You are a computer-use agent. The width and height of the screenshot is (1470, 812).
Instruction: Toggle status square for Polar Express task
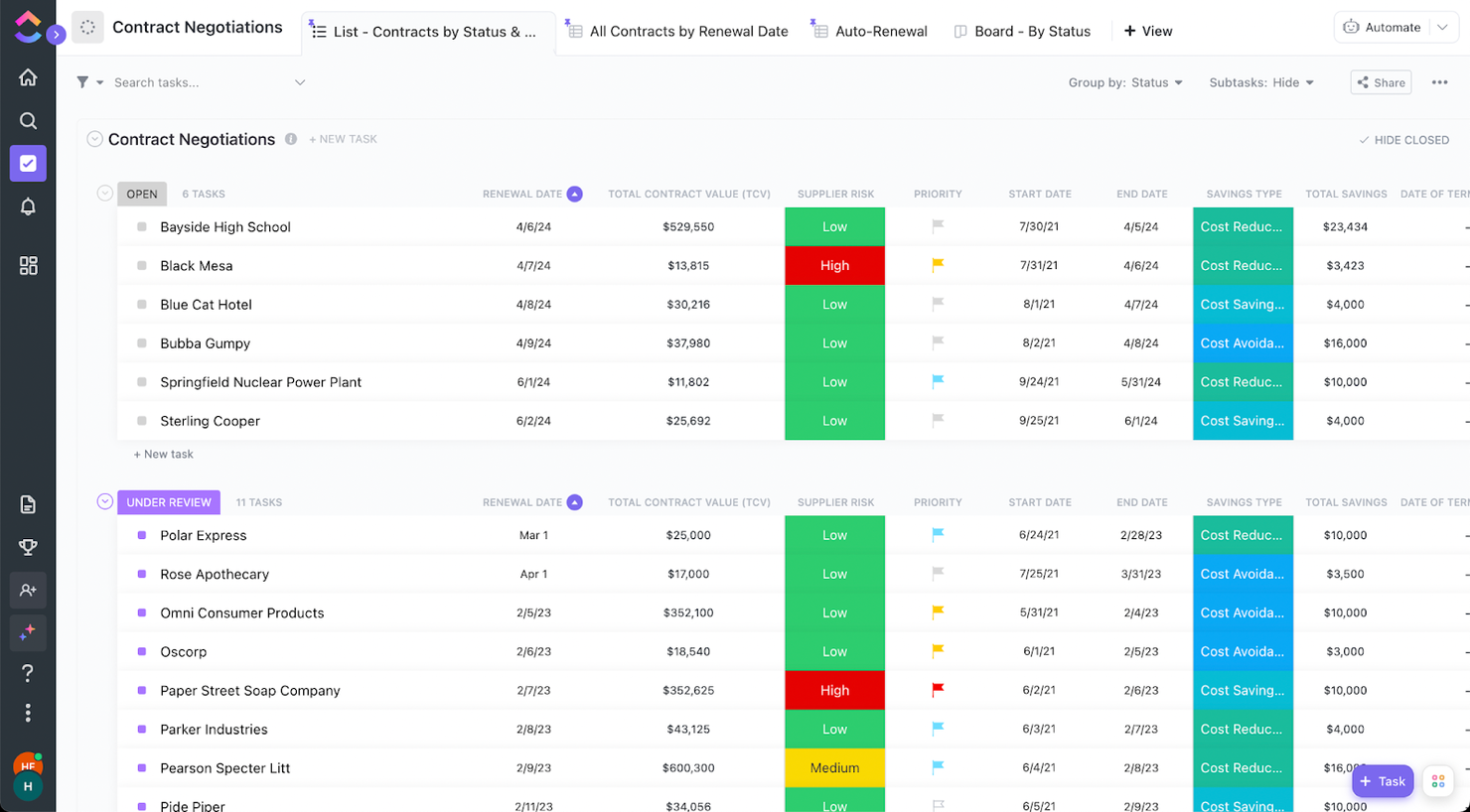142,535
